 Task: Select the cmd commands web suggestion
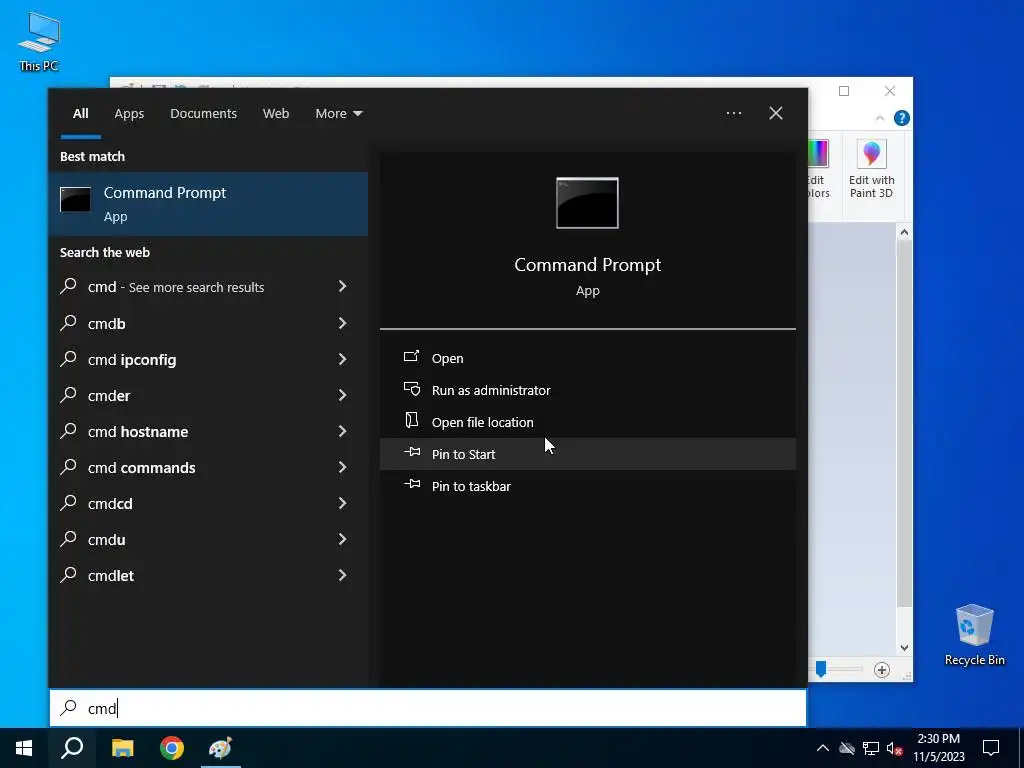[x=208, y=467]
